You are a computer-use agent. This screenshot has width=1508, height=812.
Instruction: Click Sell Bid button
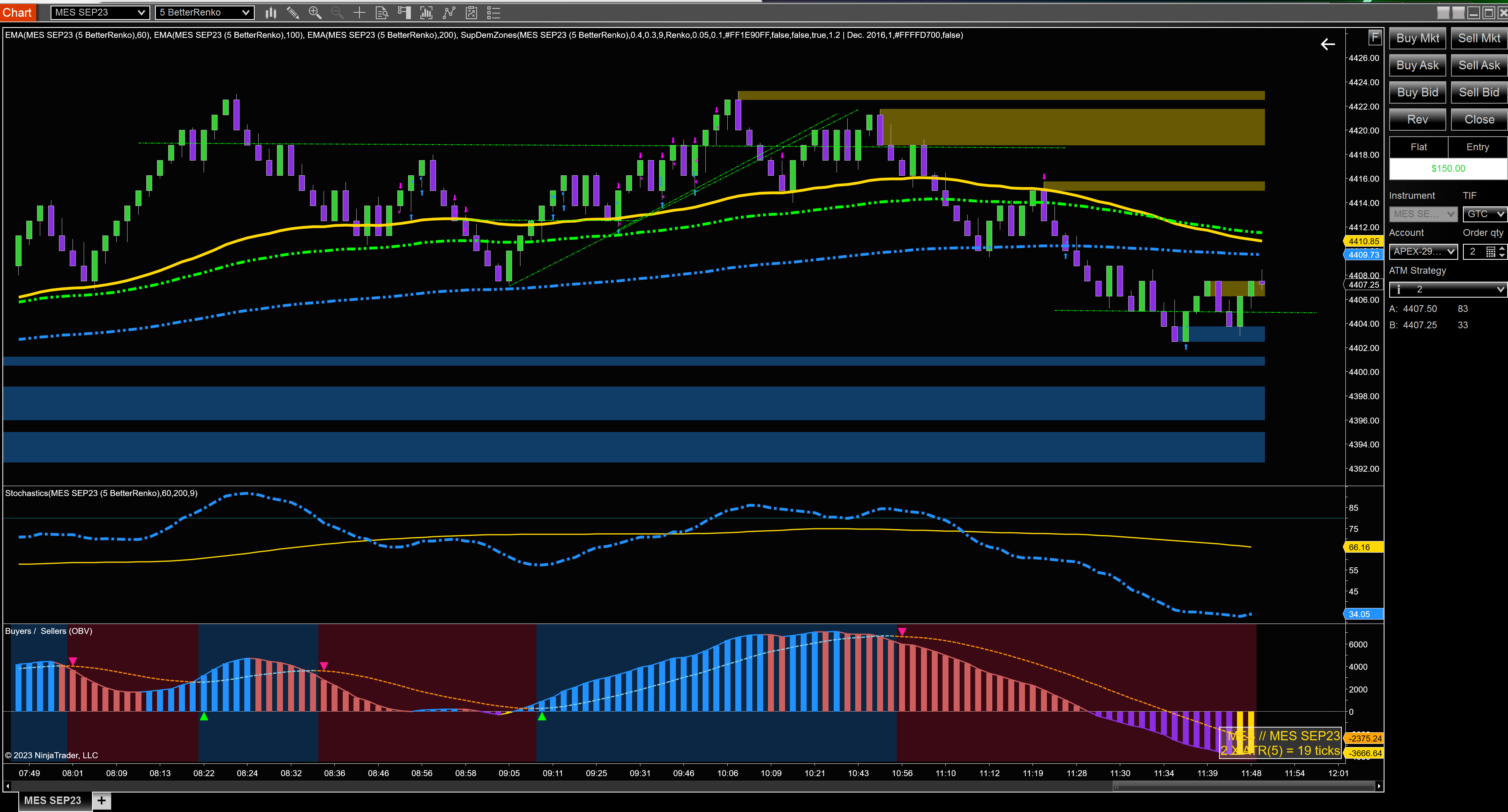[1479, 92]
